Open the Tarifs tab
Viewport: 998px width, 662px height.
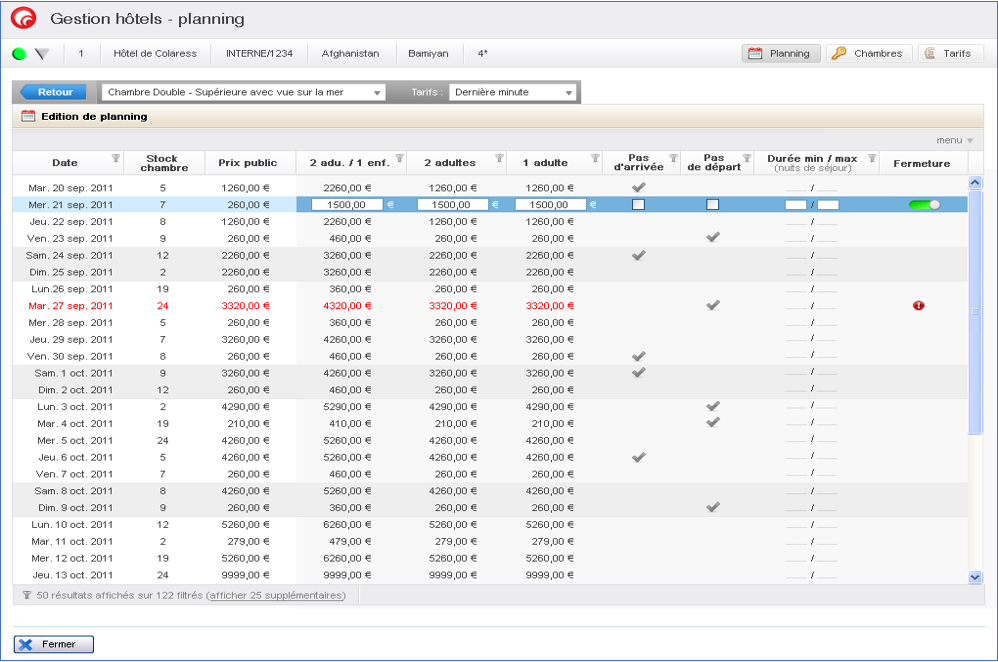point(949,54)
